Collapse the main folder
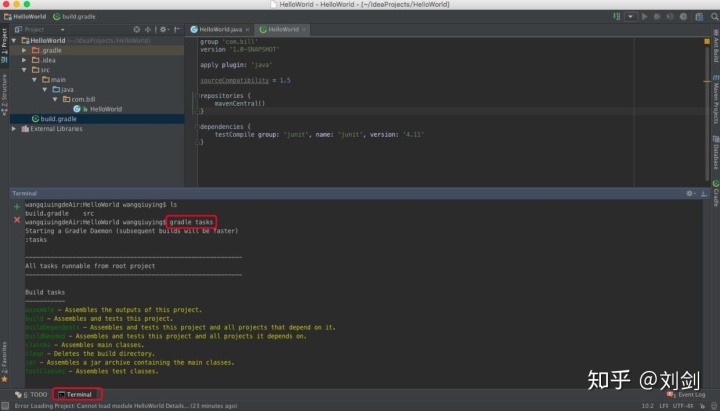Screen dimensions: 720x411 coord(34,79)
